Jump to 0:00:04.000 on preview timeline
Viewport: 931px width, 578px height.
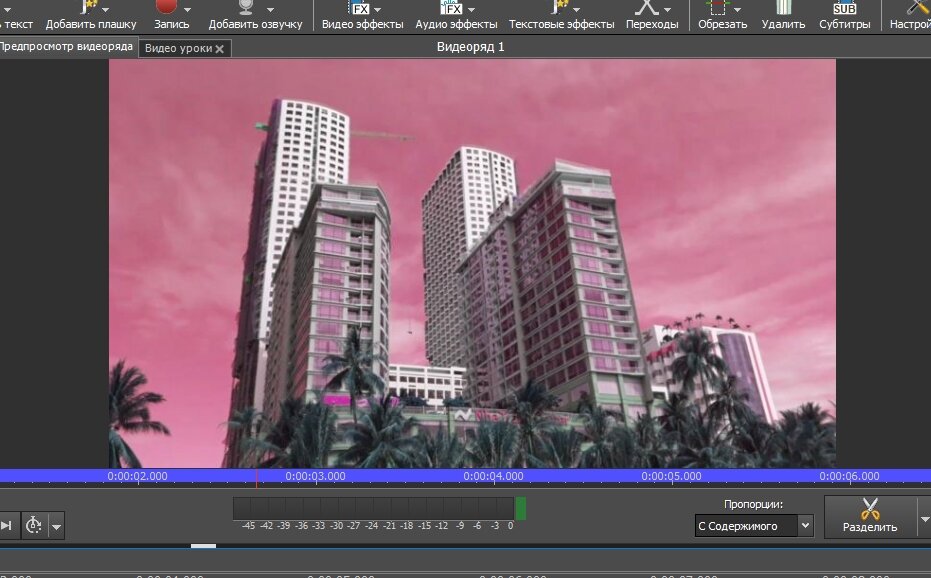[x=493, y=476]
